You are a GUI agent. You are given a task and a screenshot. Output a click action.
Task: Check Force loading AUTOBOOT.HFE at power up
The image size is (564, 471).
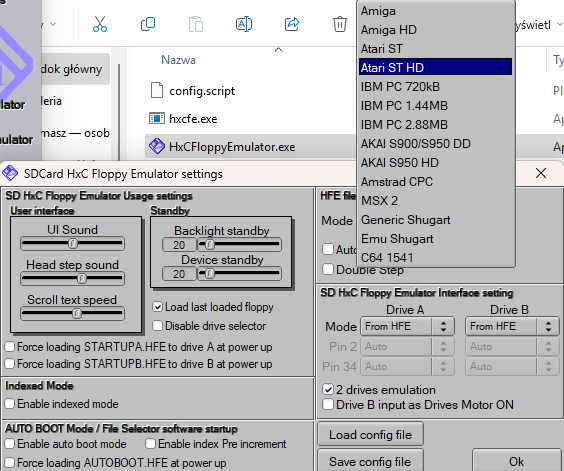[x=10, y=462]
